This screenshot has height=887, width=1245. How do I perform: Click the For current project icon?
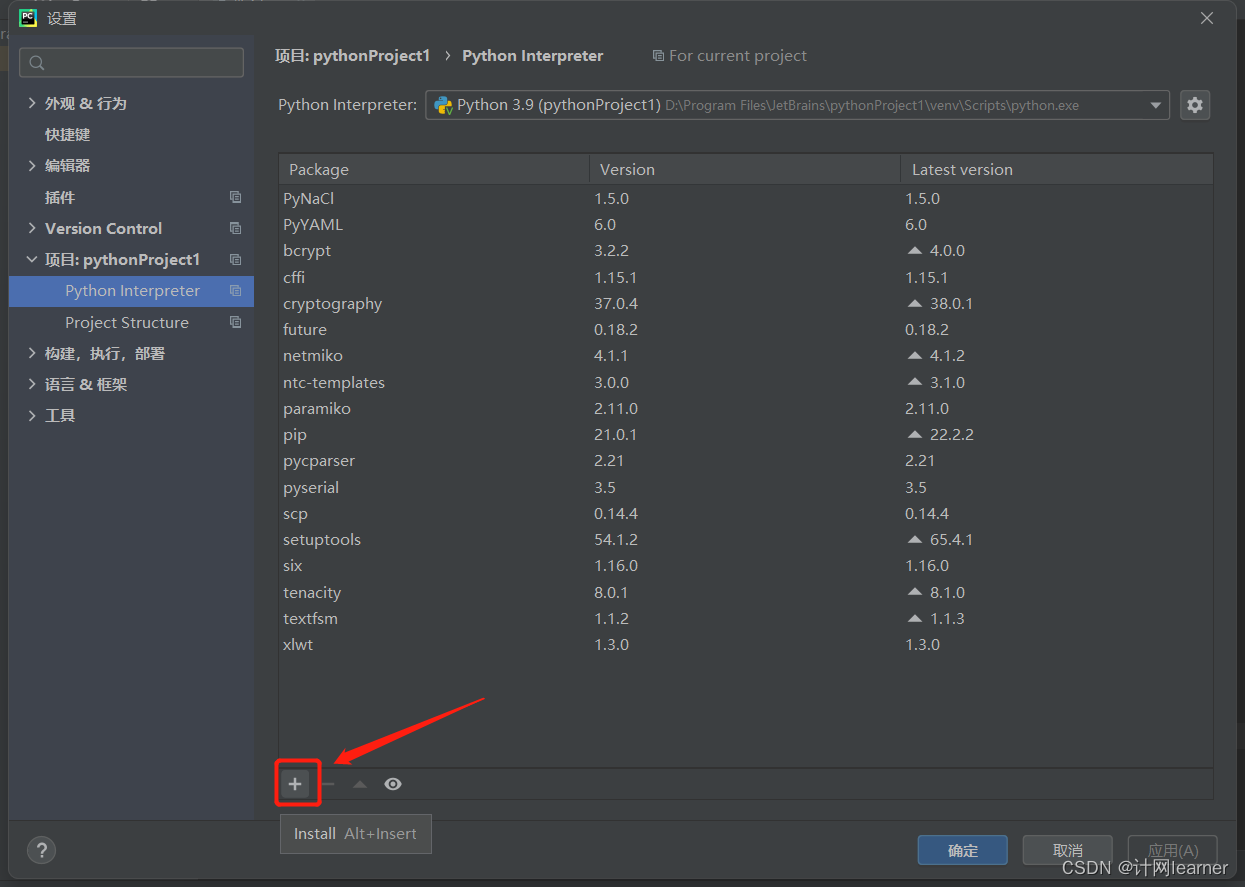tap(657, 56)
